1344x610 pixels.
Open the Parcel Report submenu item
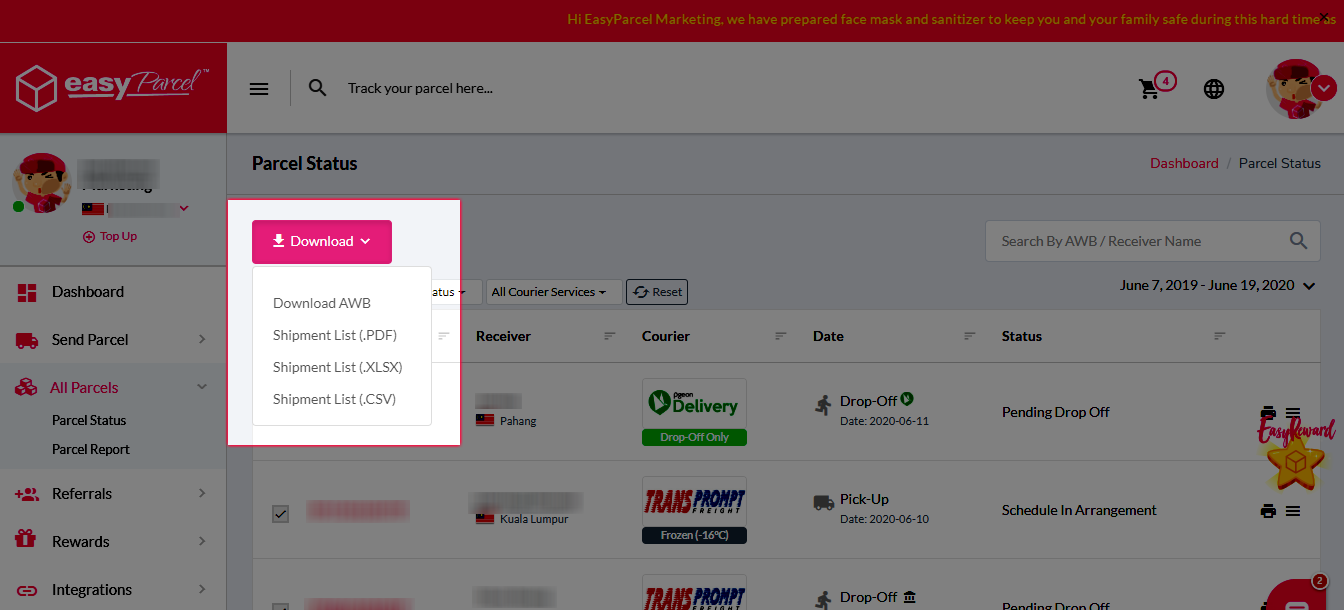[91, 449]
